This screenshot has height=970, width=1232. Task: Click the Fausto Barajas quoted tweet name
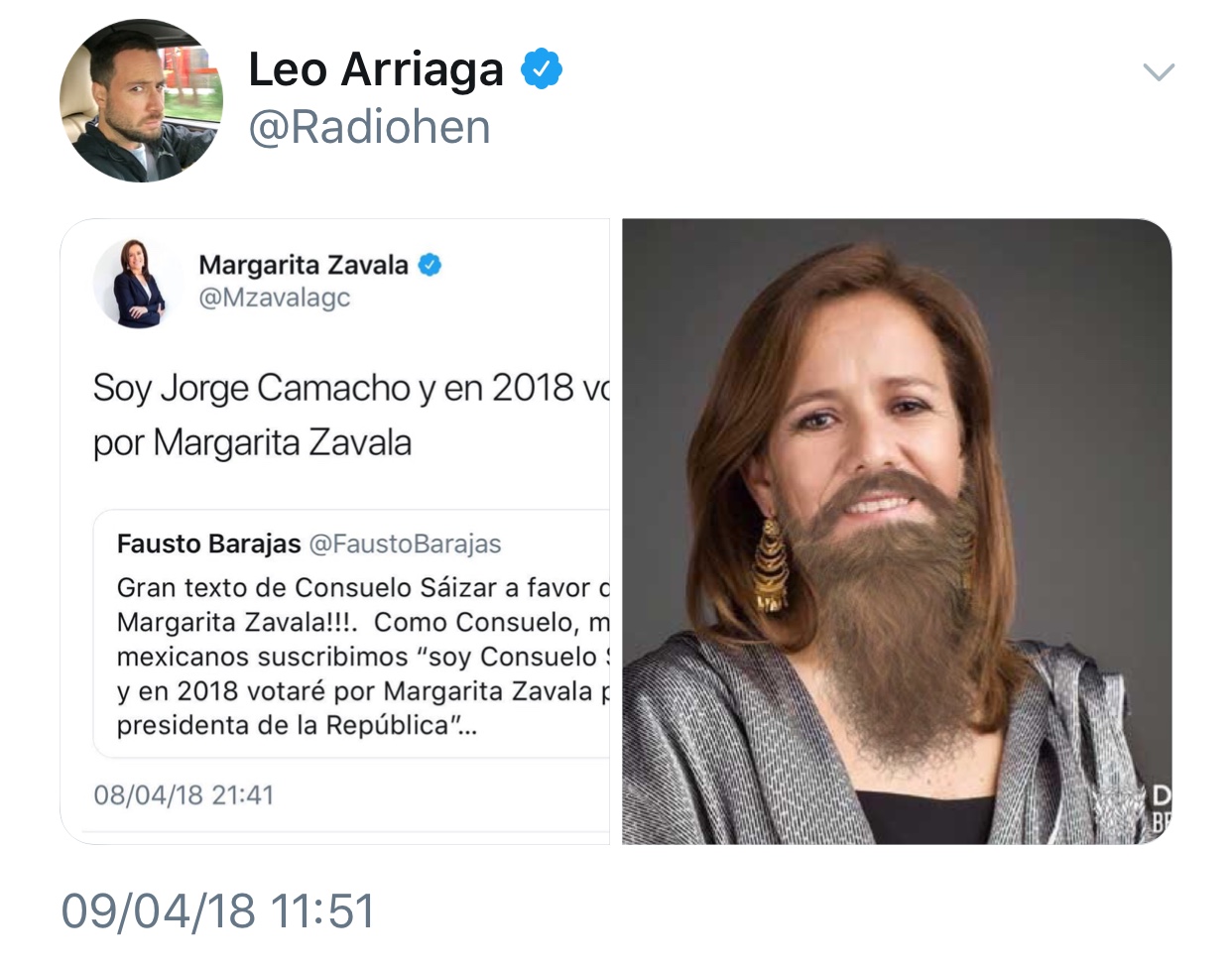(x=208, y=544)
